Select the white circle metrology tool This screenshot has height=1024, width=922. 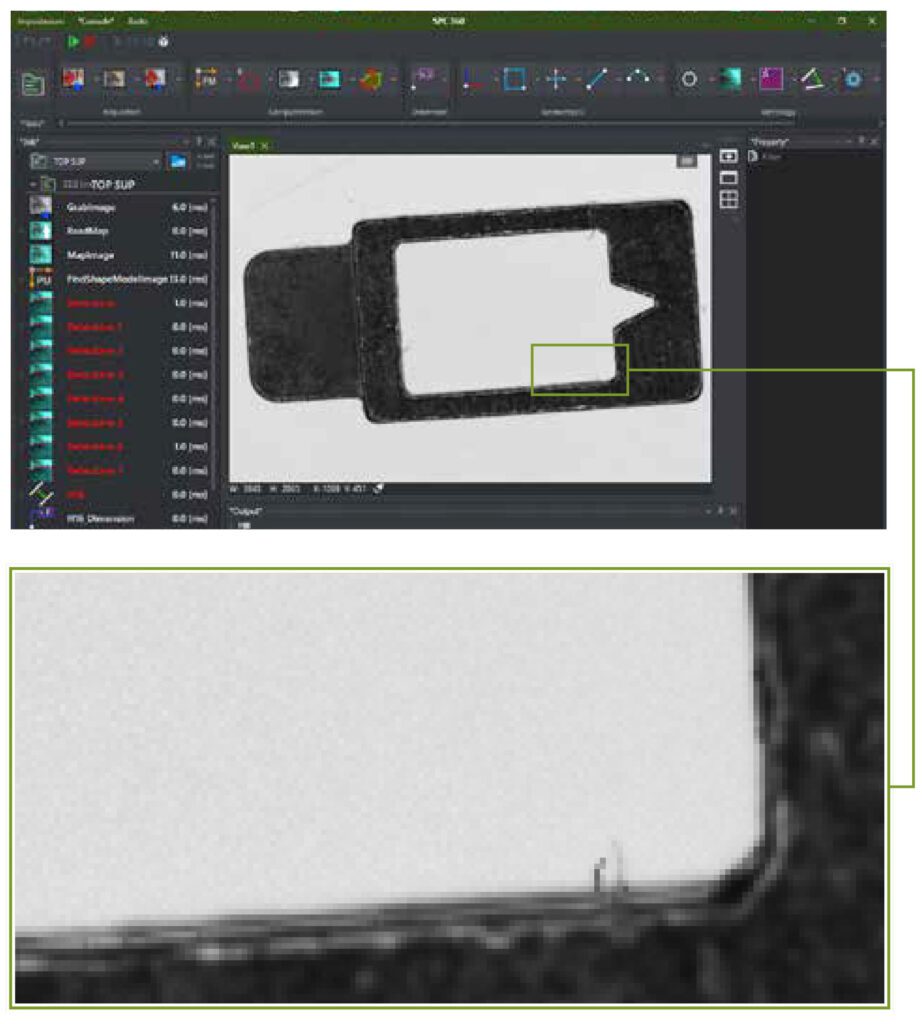[688, 81]
